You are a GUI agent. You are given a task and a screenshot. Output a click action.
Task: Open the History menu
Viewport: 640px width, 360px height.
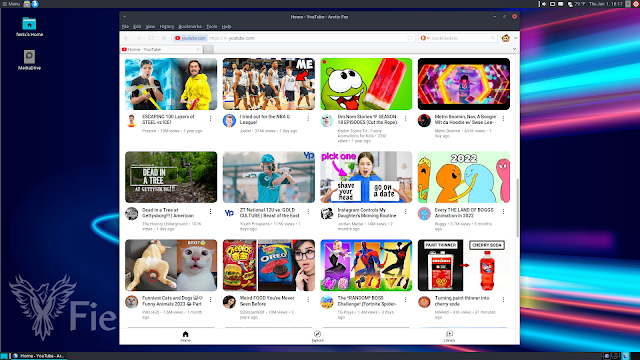coord(167,27)
